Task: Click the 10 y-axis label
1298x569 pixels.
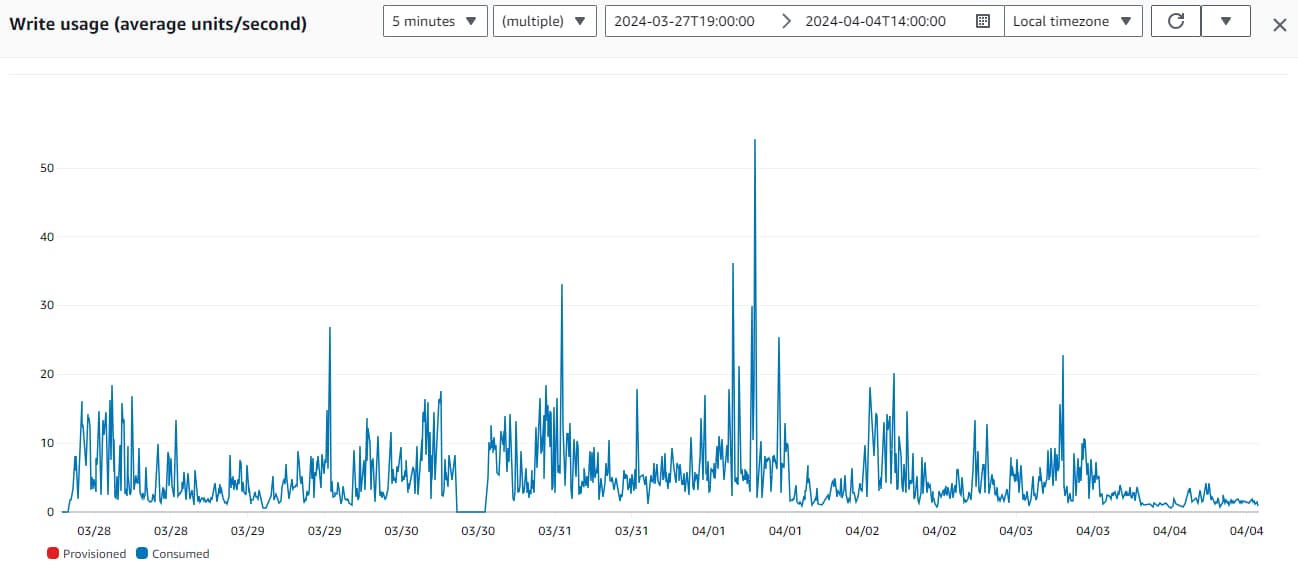Action: pyautogui.click(x=45, y=443)
